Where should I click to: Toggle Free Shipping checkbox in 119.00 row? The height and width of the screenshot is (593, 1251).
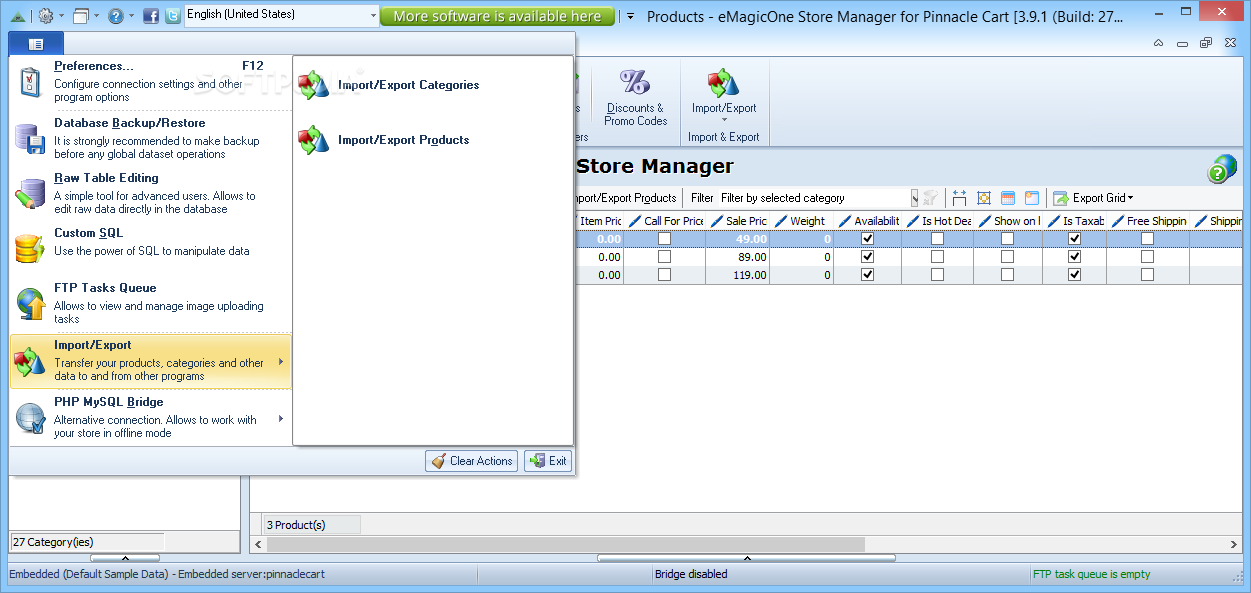[1147, 274]
